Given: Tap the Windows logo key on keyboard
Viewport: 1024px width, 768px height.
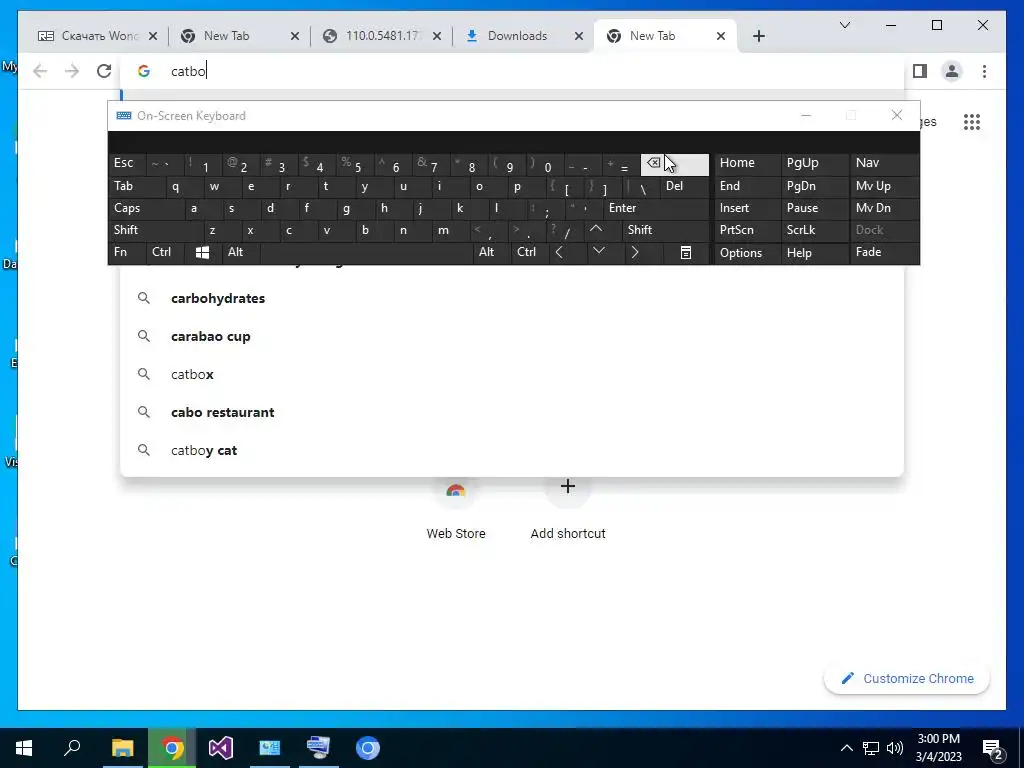Looking at the screenshot, I should 202,252.
